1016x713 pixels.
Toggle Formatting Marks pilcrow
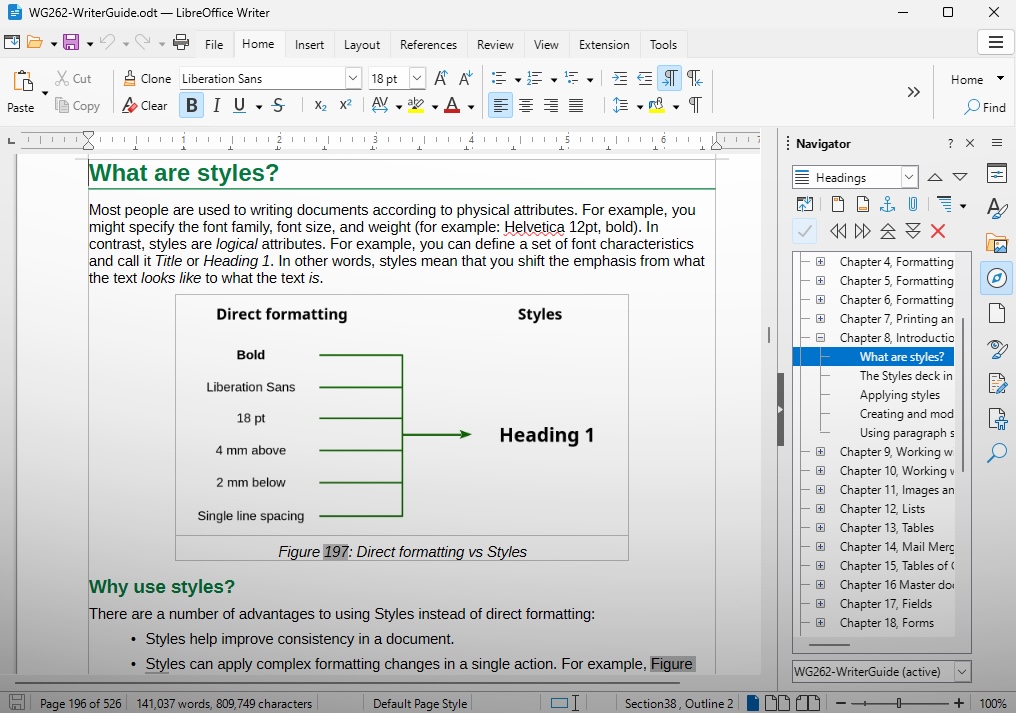click(x=695, y=106)
